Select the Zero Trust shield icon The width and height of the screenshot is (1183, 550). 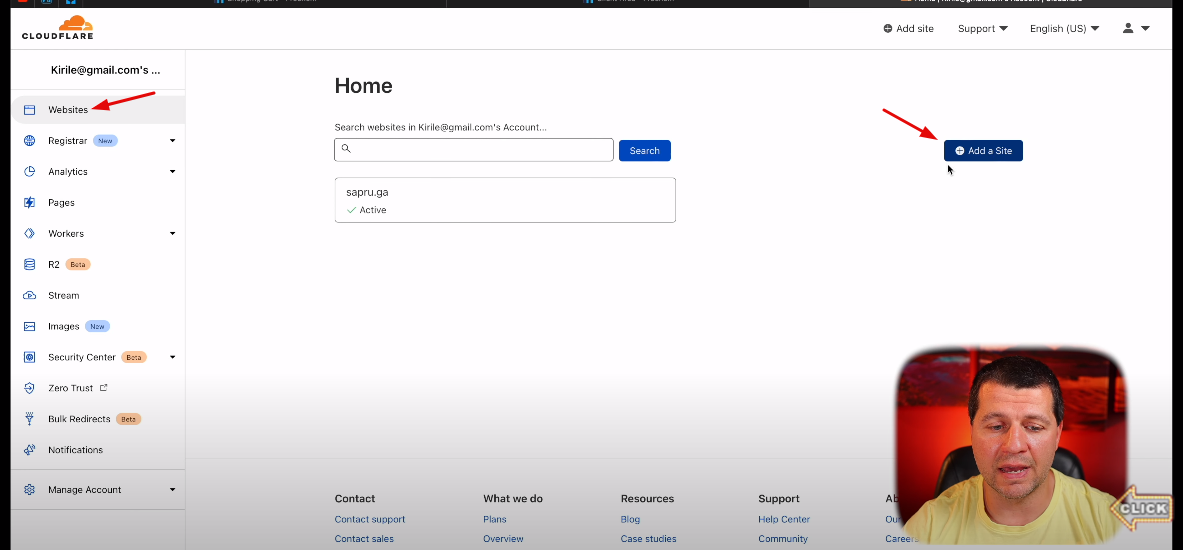[29, 389]
